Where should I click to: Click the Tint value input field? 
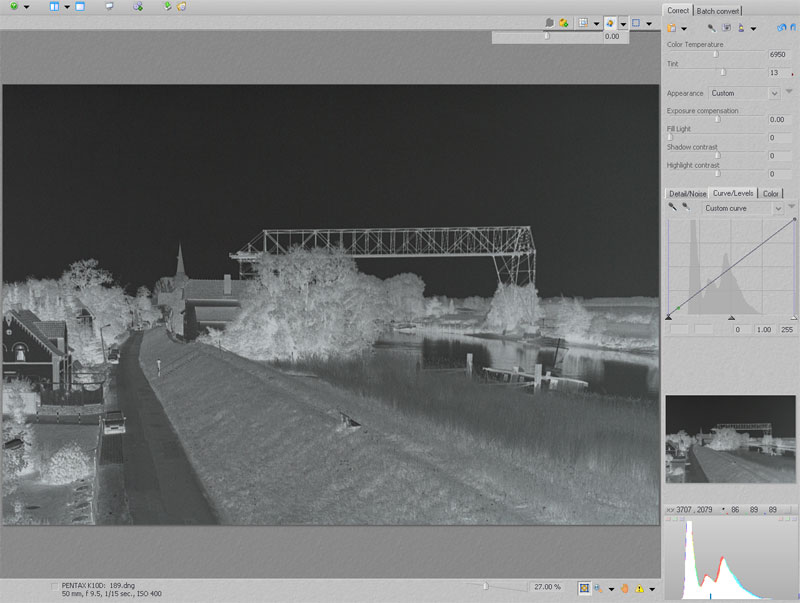[x=777, y=73]
